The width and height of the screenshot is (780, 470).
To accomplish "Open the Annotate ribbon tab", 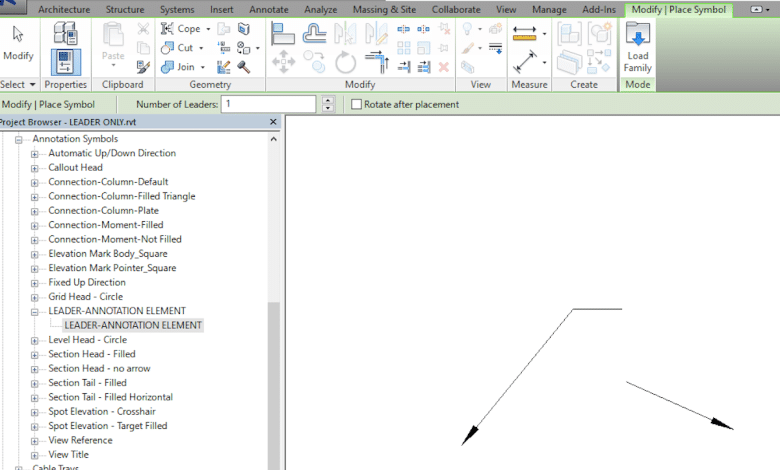I will tap(269, 9).
